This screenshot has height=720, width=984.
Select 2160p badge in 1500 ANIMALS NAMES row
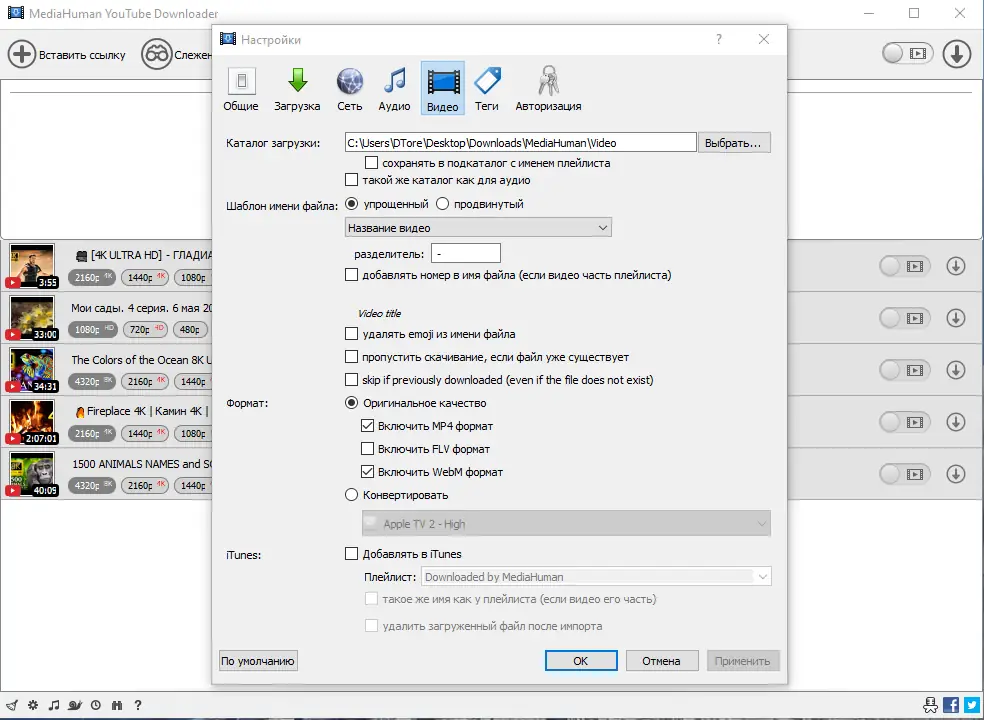pos(144,485)
